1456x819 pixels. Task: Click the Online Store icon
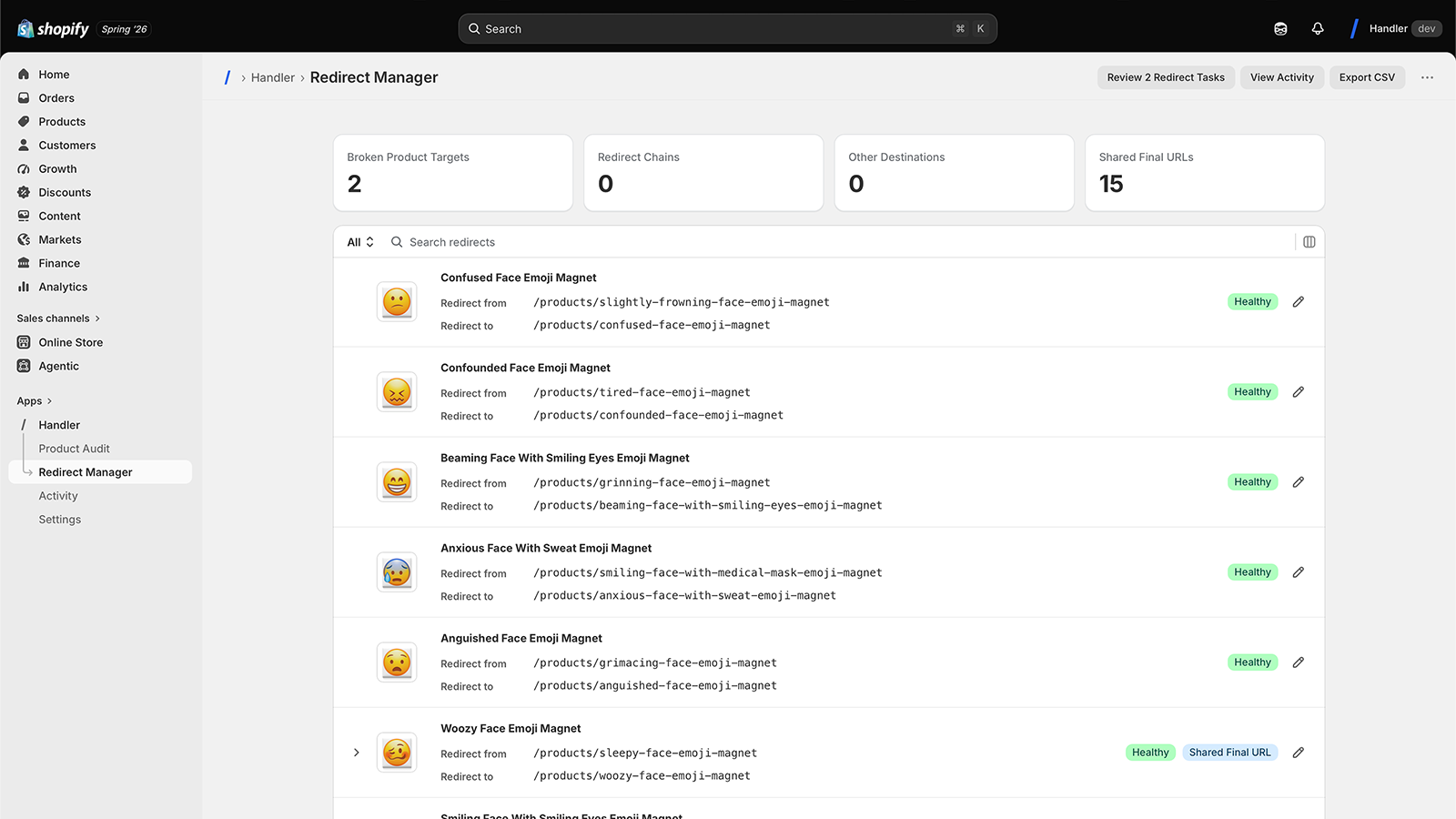click(x=24, y=343)
